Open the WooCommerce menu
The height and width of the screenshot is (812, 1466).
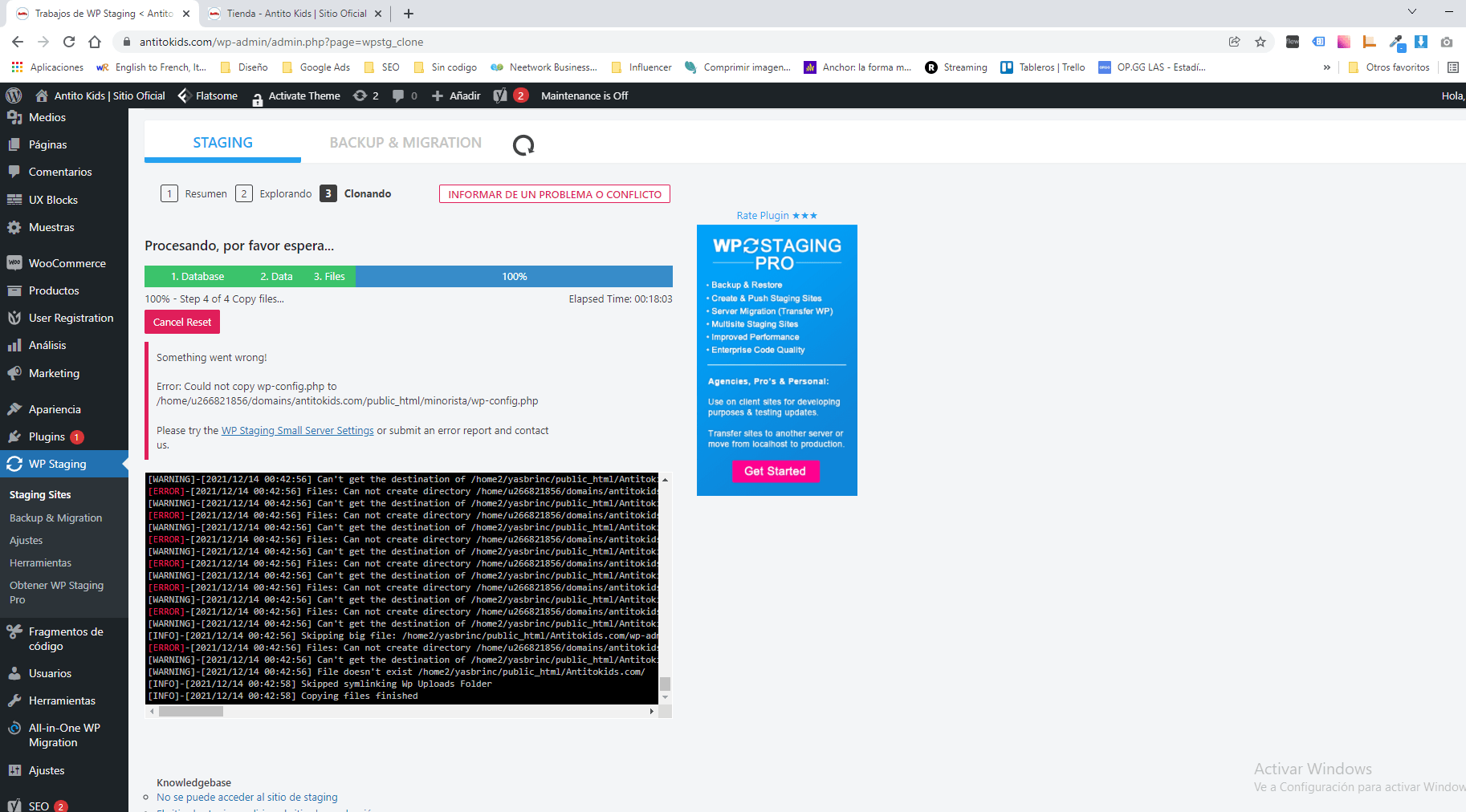pyautogui.click(x=67, y=263)
